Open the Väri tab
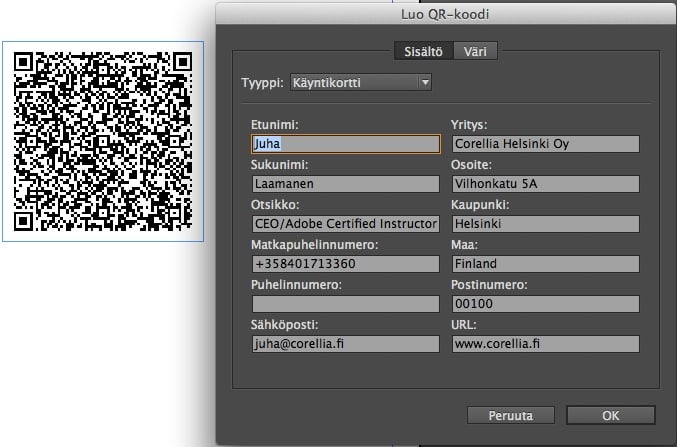The width and height of the screenshot is (677, 447). click(475, 51)
